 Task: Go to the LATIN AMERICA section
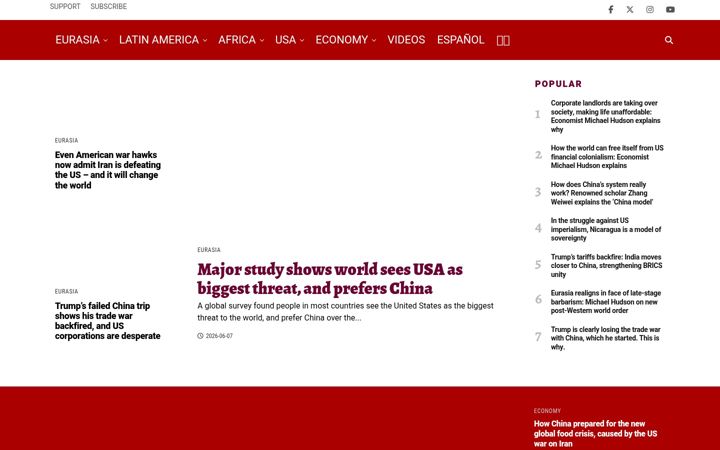(x=159, y=40)
